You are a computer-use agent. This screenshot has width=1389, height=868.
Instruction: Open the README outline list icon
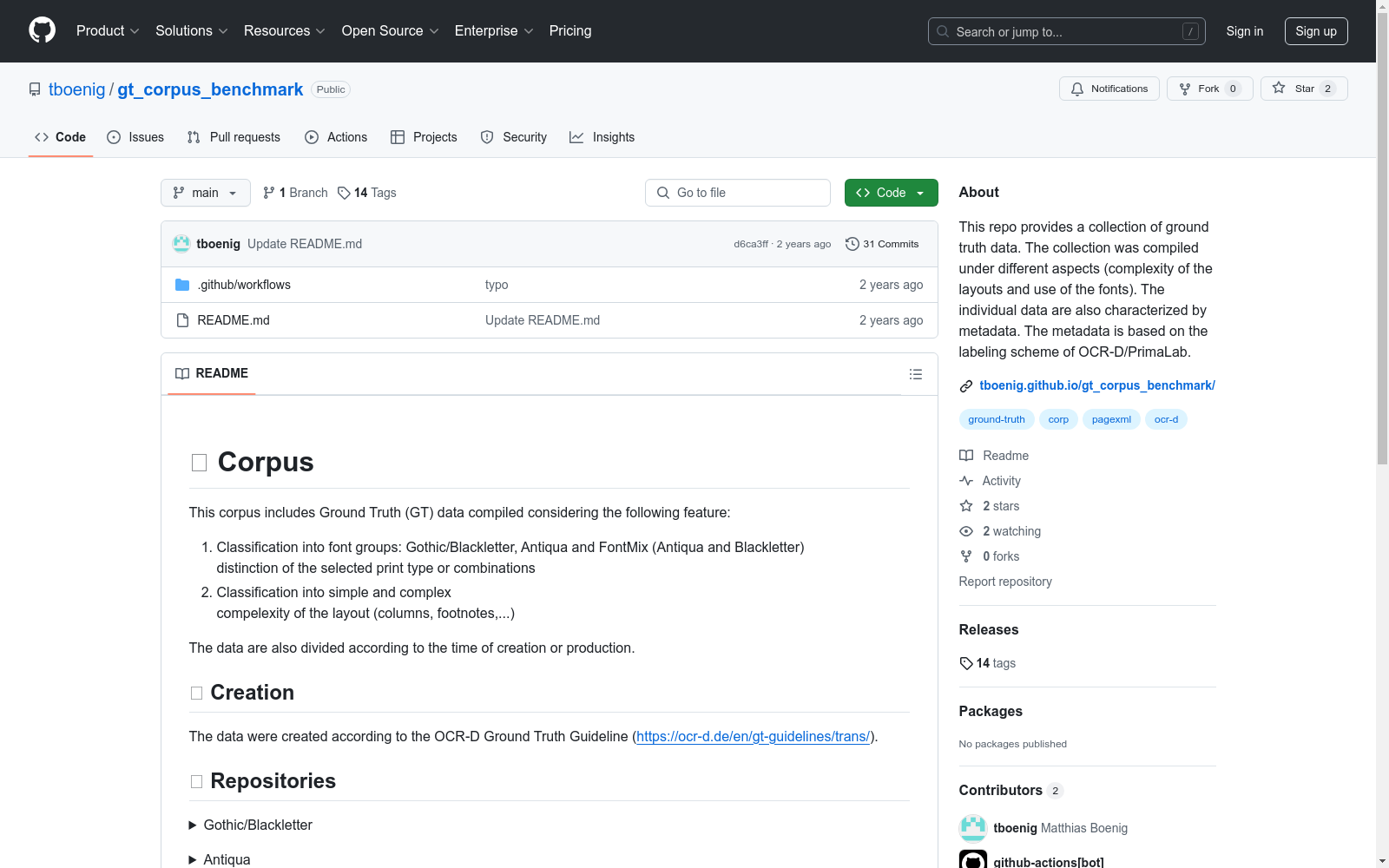[x=915, y=374]
